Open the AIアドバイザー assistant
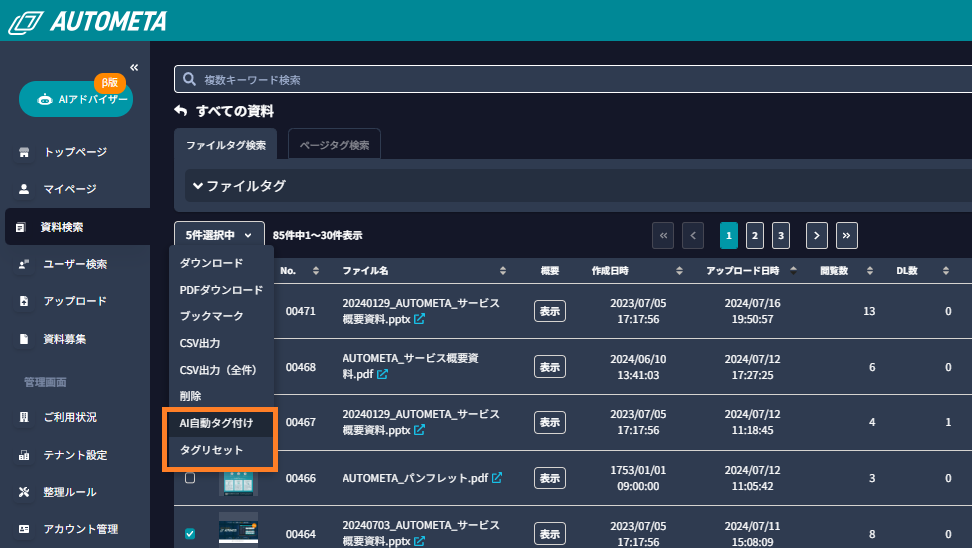Screen dimensions: 972x548 point(76,99)
